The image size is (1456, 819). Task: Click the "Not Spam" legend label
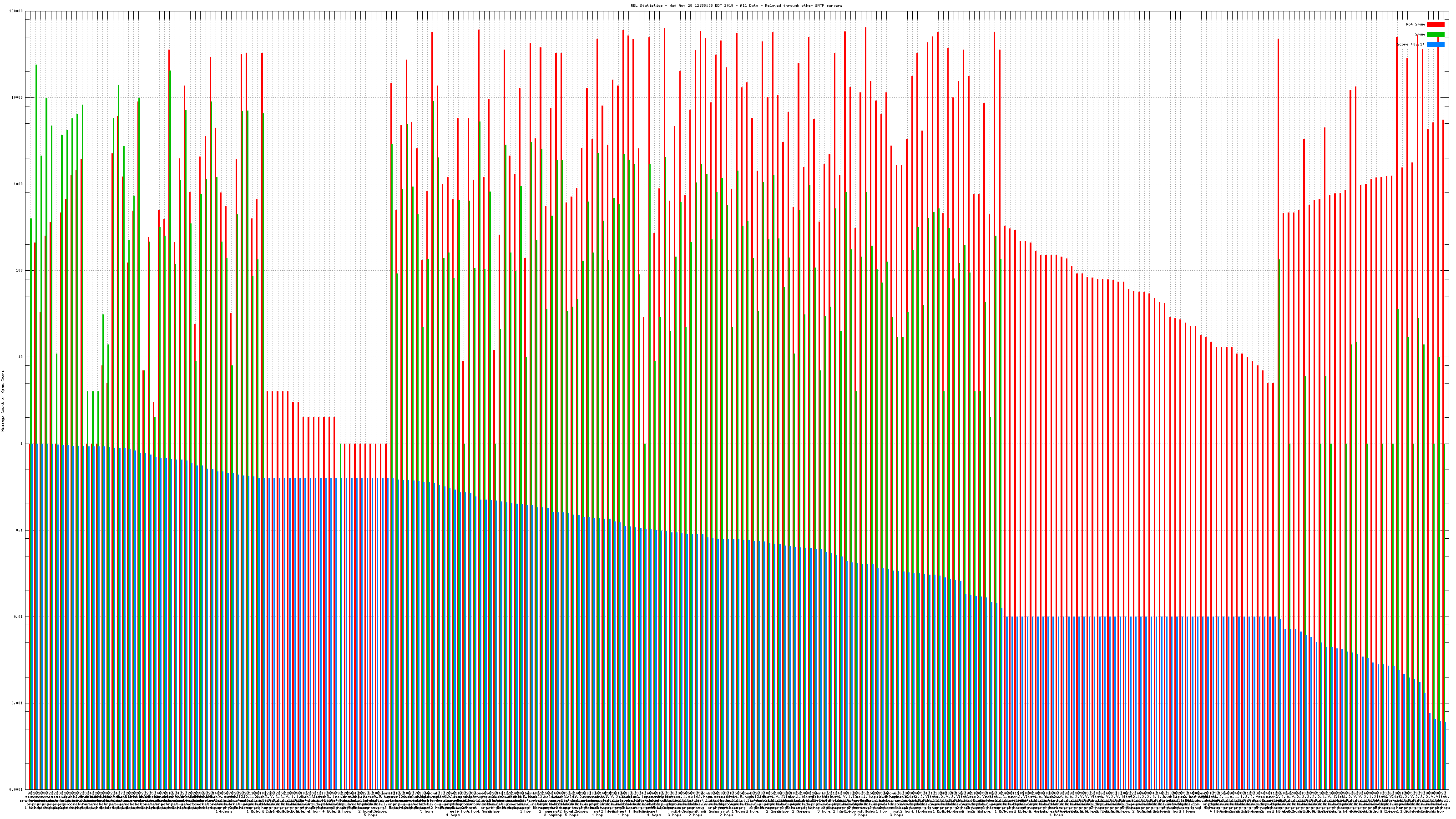click(x=1416, y=24)
